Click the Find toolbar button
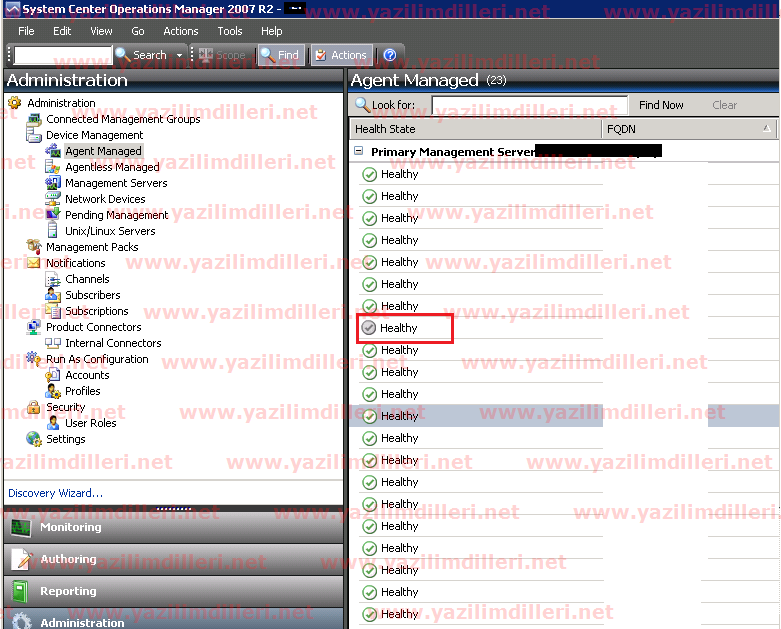The image size is (781, 629). pos(279,55)
